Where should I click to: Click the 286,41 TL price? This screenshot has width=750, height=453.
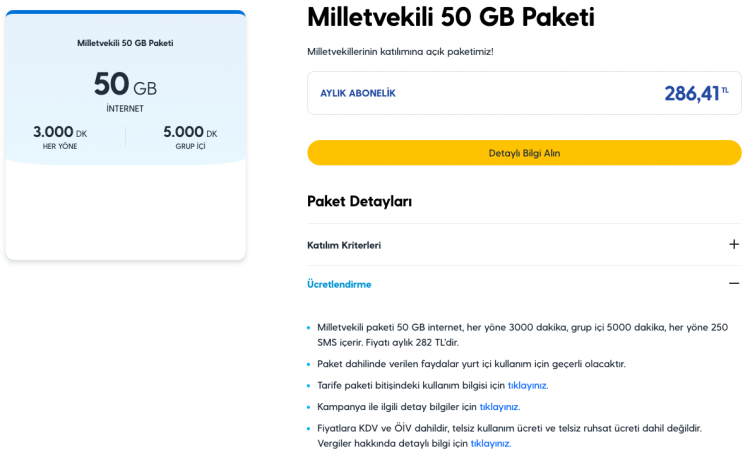point(695,93)
